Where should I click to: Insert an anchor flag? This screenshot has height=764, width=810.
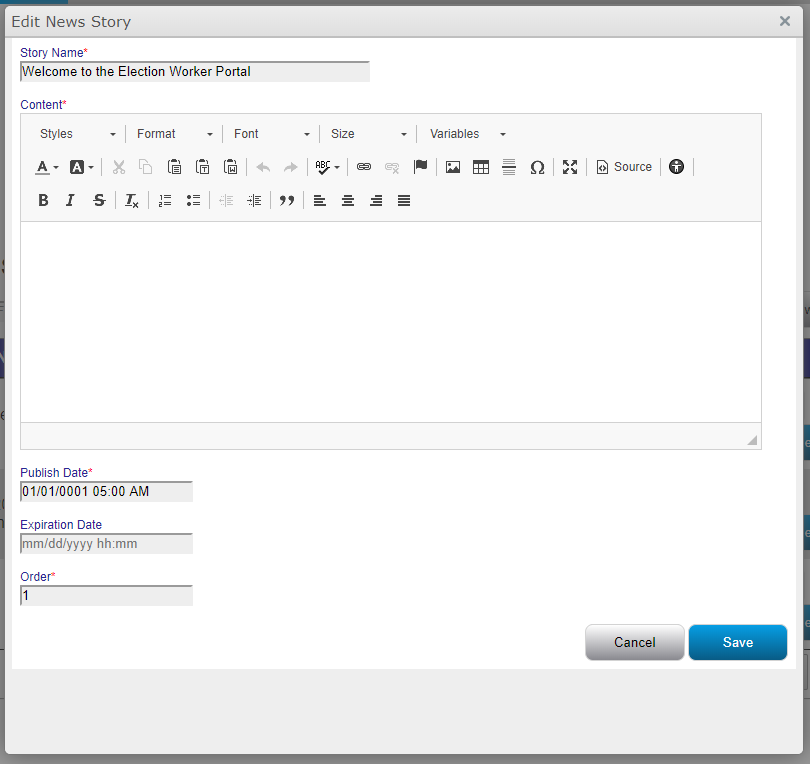(420, 167)
